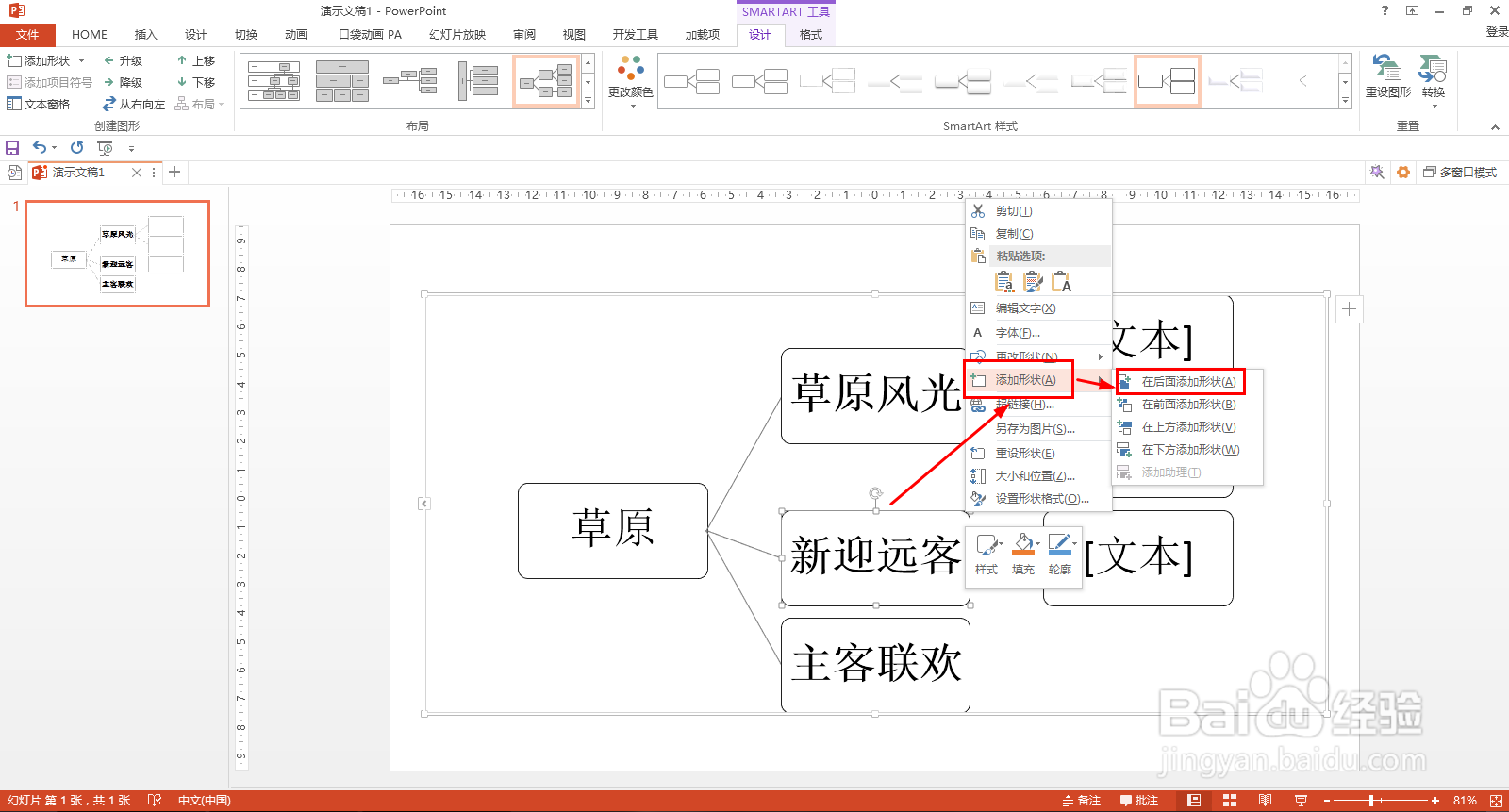Expand the SmartArt styles gallery
The image size is (1509, 812).
pos(1346,100)
